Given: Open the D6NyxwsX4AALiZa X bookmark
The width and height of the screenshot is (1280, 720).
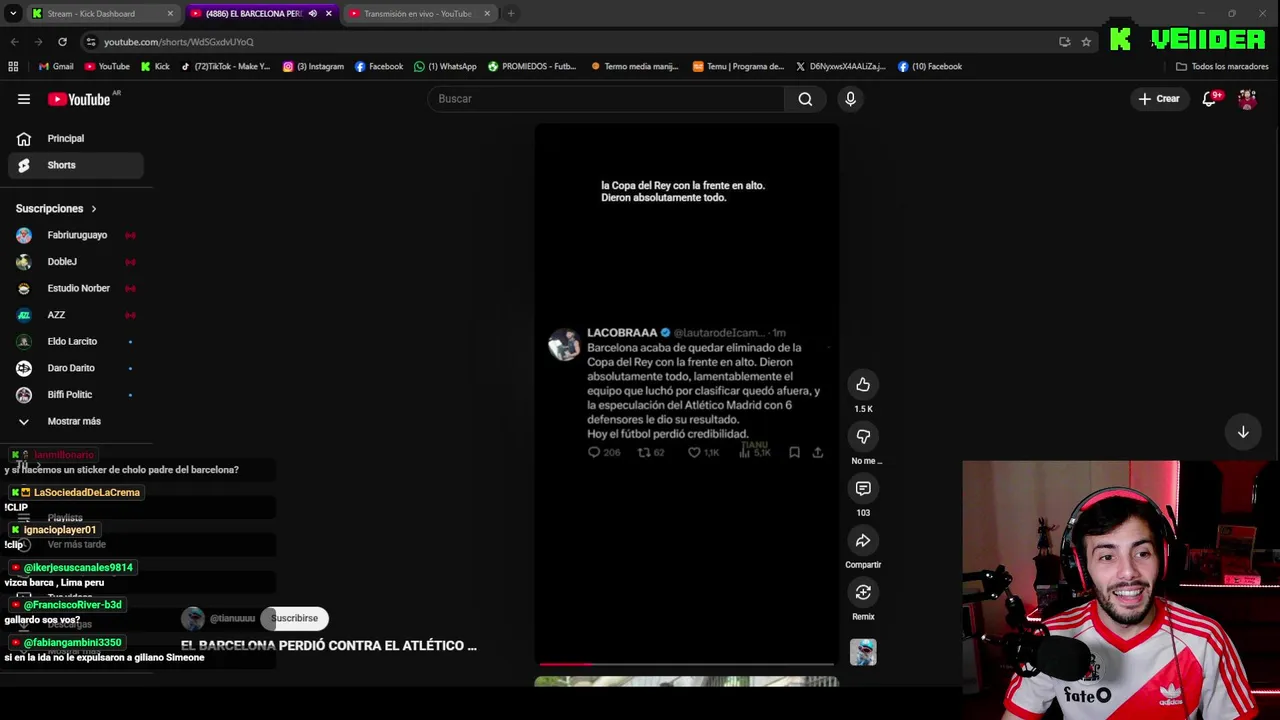Looking at the screenshot, I should pos(841,67).
